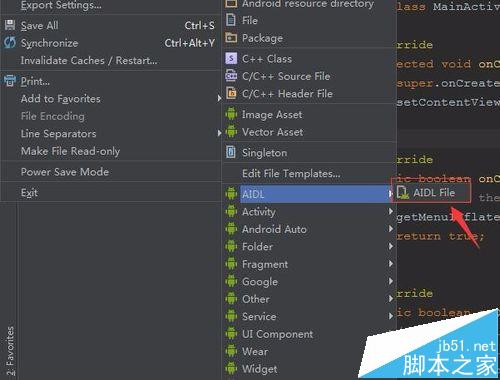
Task: Click setContentView text in the code editor
Action: [x=448, y=102]
